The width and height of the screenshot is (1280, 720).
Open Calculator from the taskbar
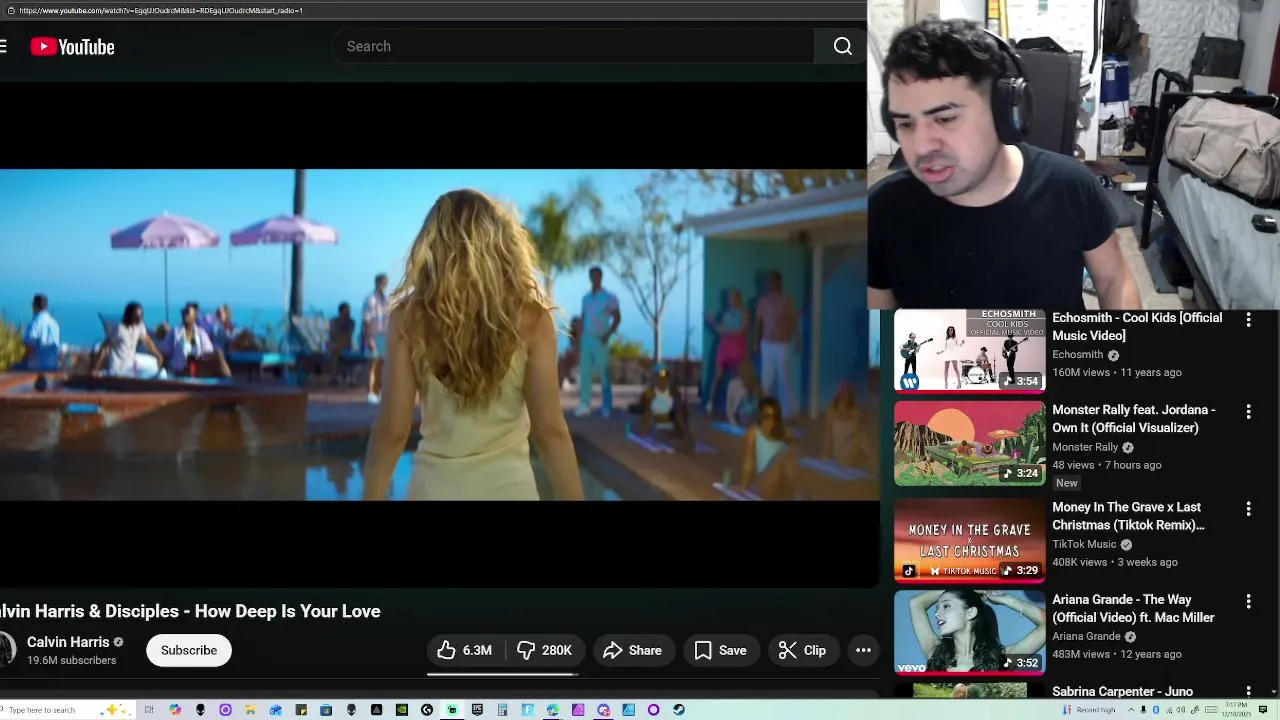502,710
